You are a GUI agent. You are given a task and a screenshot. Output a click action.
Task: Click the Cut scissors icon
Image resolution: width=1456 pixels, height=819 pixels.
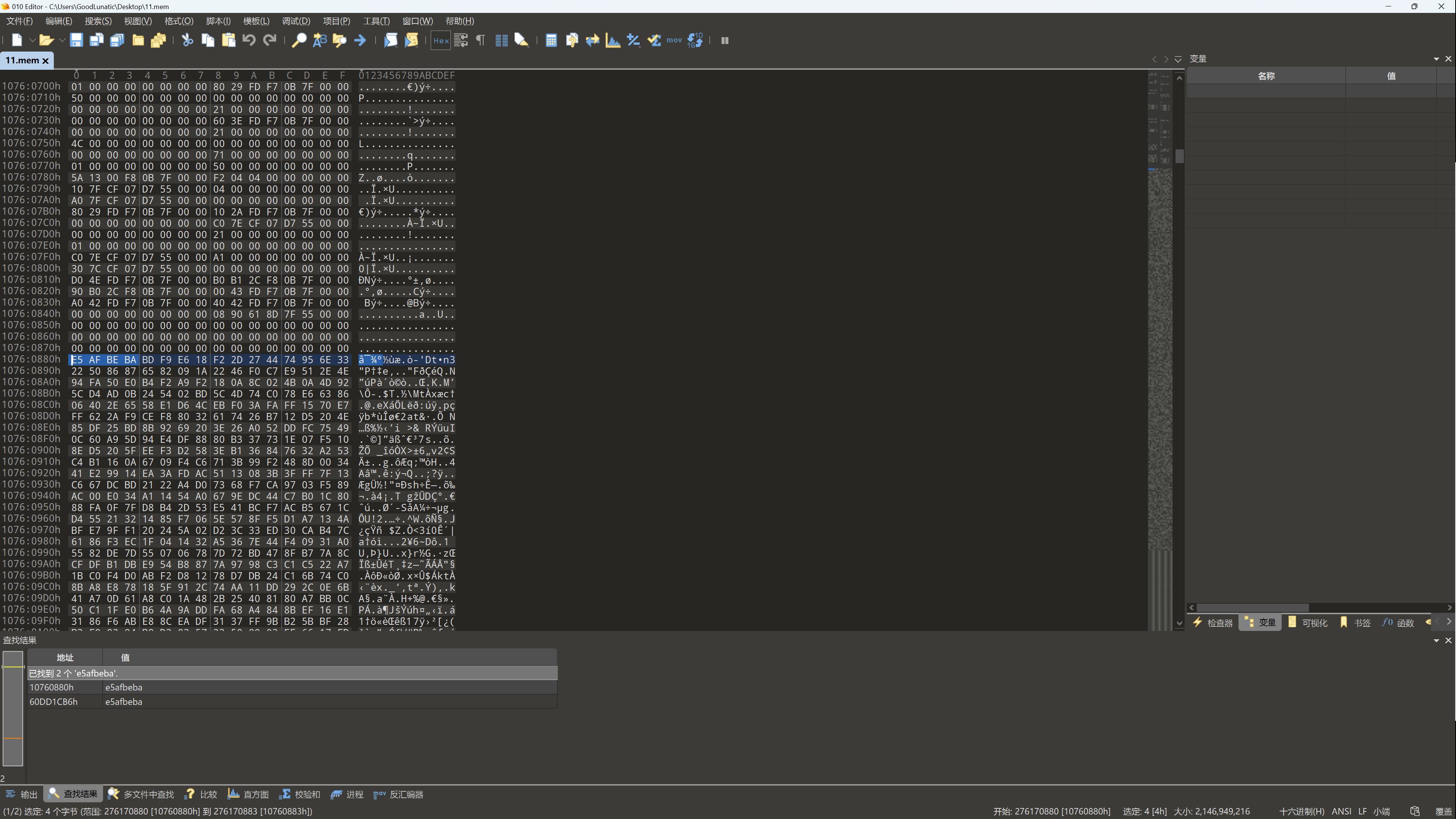coord(187,40)
